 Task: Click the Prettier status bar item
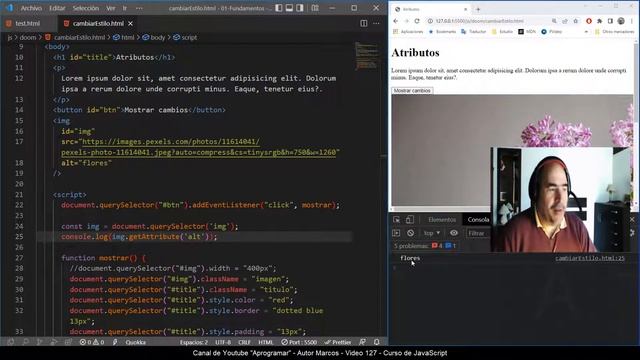[338, 342]
